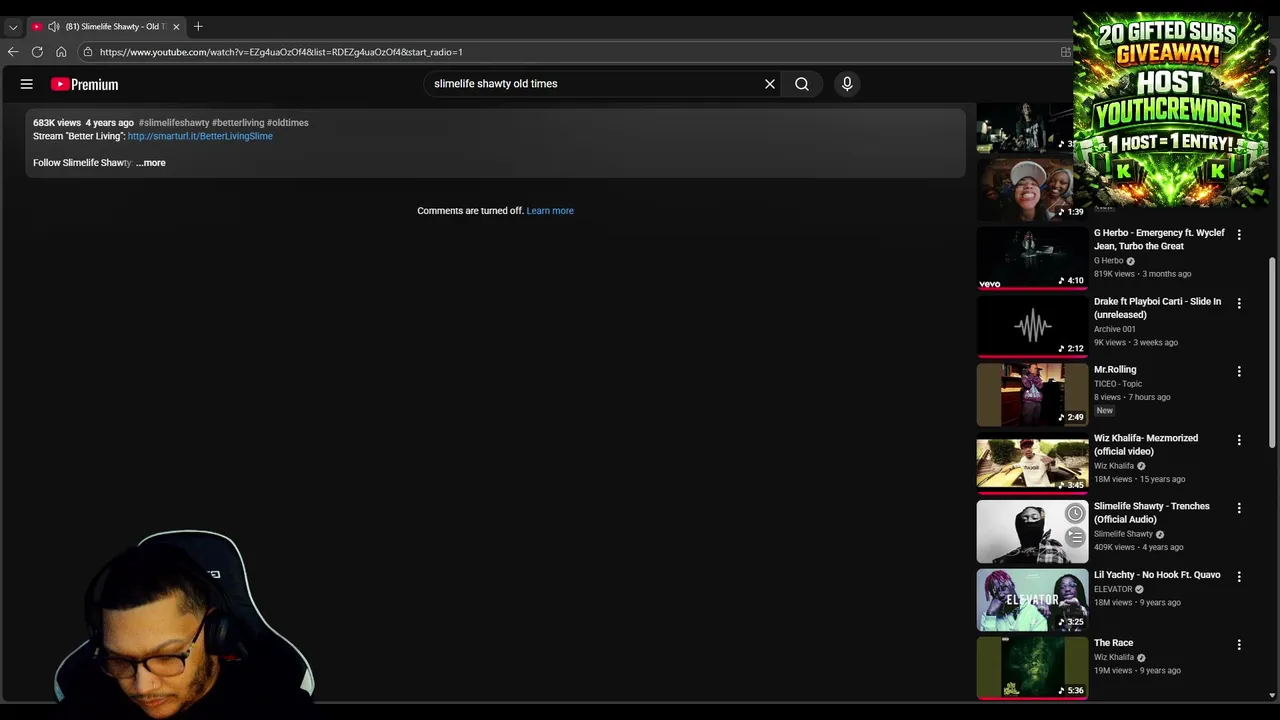Click channel name 'Archive 001'
The image size is (1280, 720).
(x=1115, y=329)
